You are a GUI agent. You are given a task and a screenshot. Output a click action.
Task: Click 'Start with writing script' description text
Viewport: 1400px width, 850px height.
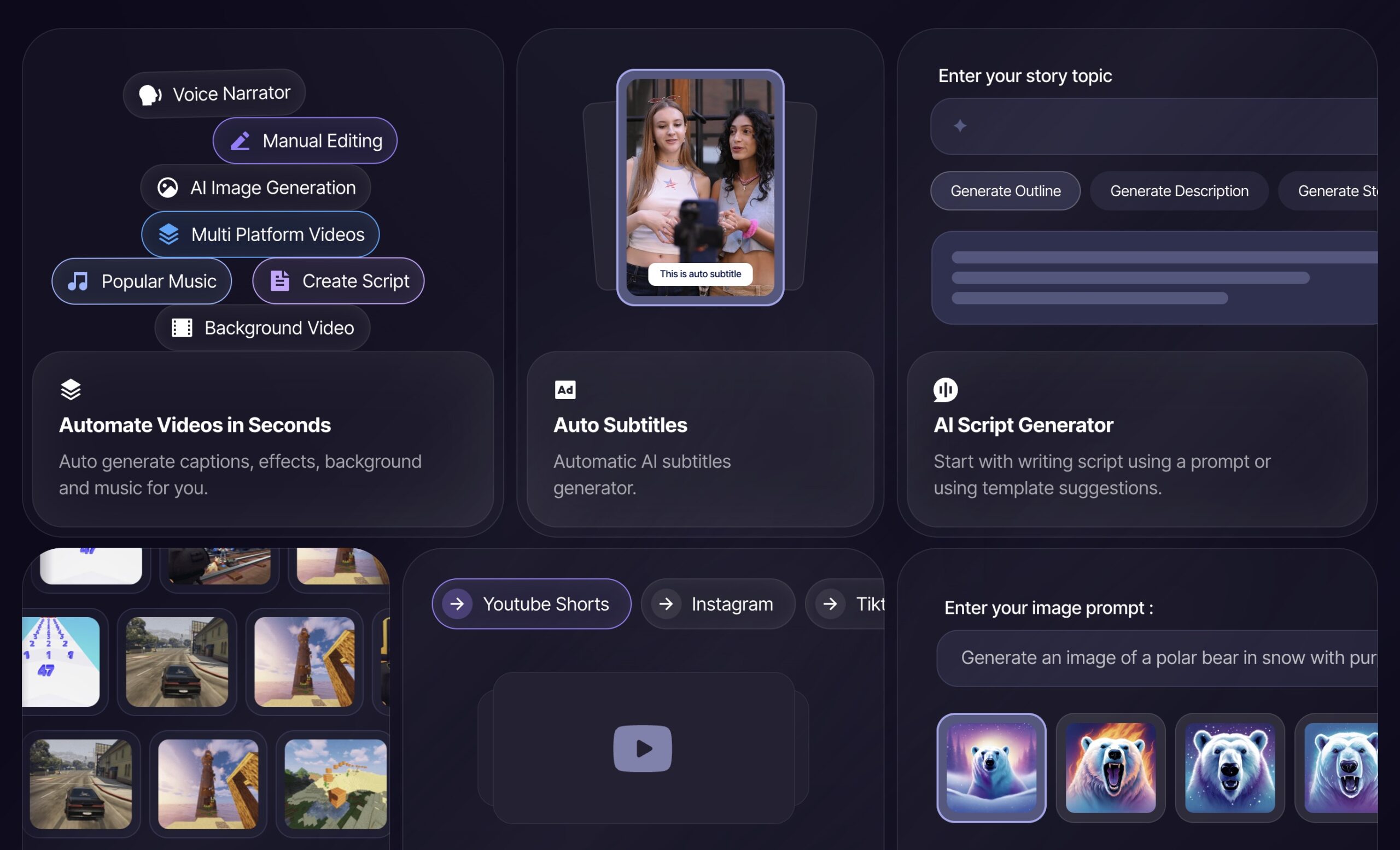(x=1102, y=474)
